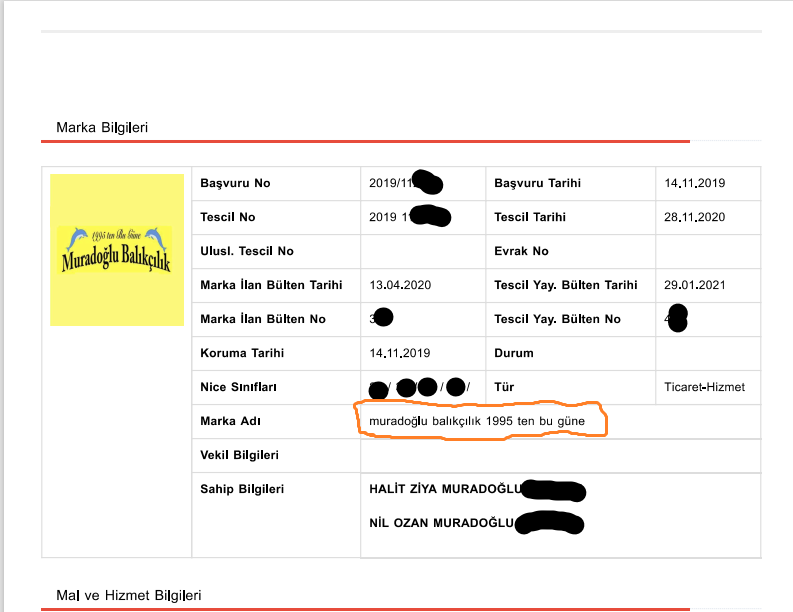Select the 'Mal ve Hizmet Bilgileri' heading

[x=128, y=595]
